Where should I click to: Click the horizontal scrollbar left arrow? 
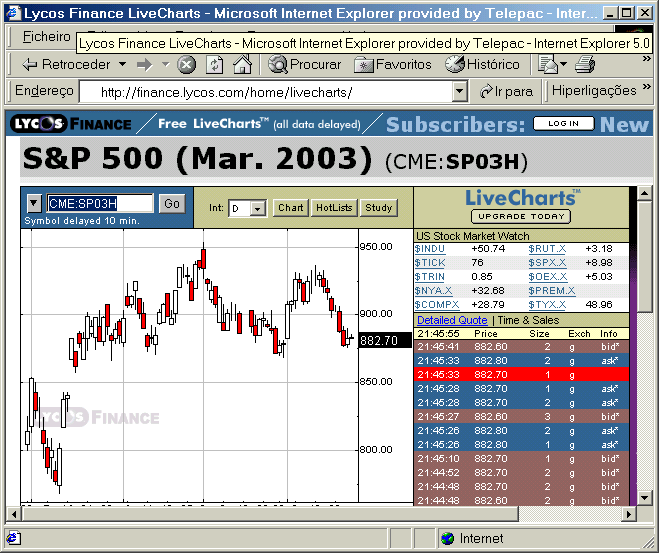tap(14, 514)
